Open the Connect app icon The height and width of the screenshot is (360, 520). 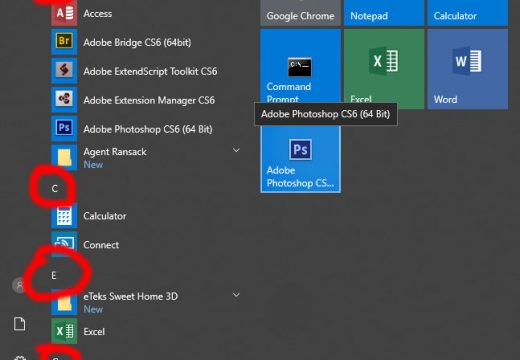(64, 244)
